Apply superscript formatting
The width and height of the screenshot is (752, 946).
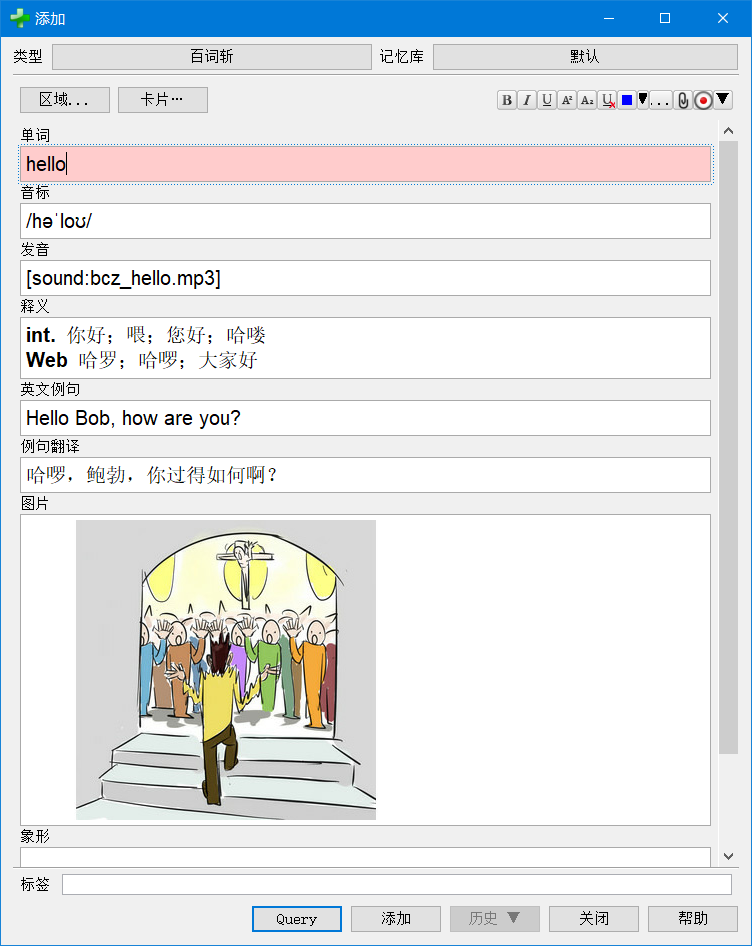(567, 100)
